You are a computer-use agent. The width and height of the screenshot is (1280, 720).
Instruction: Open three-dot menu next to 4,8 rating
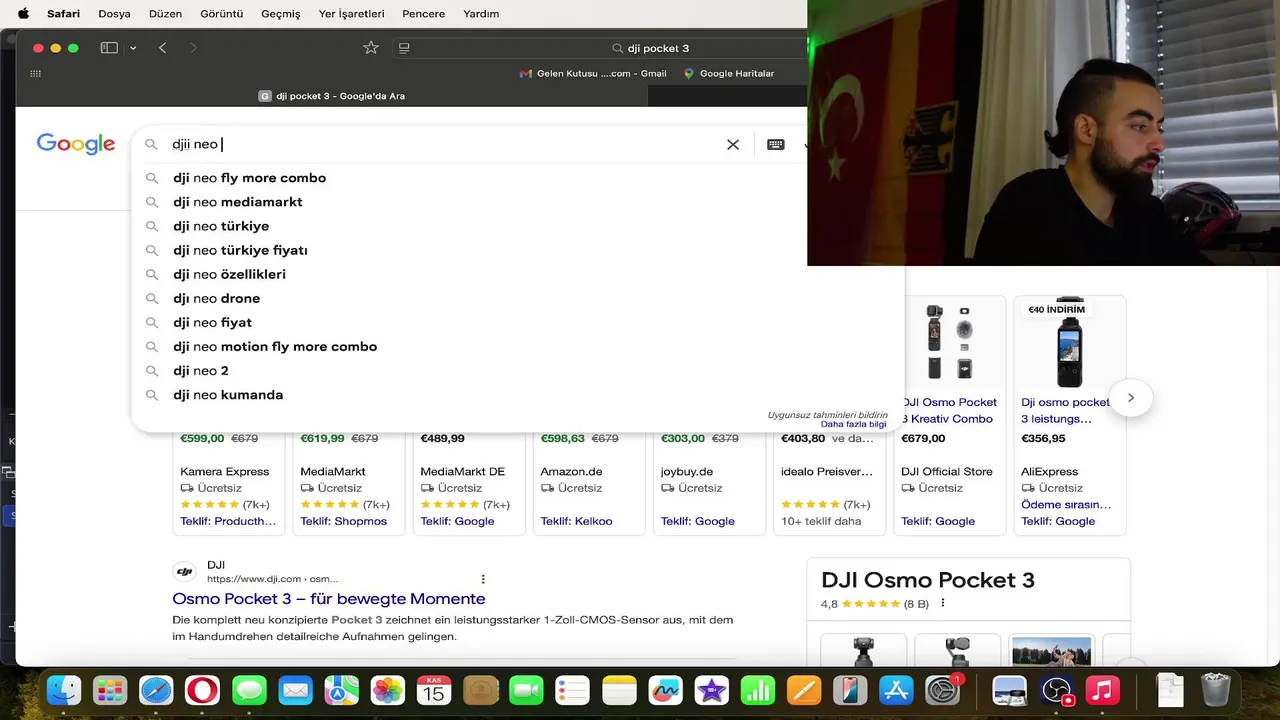pyautogui.click(x=943, y=604)
